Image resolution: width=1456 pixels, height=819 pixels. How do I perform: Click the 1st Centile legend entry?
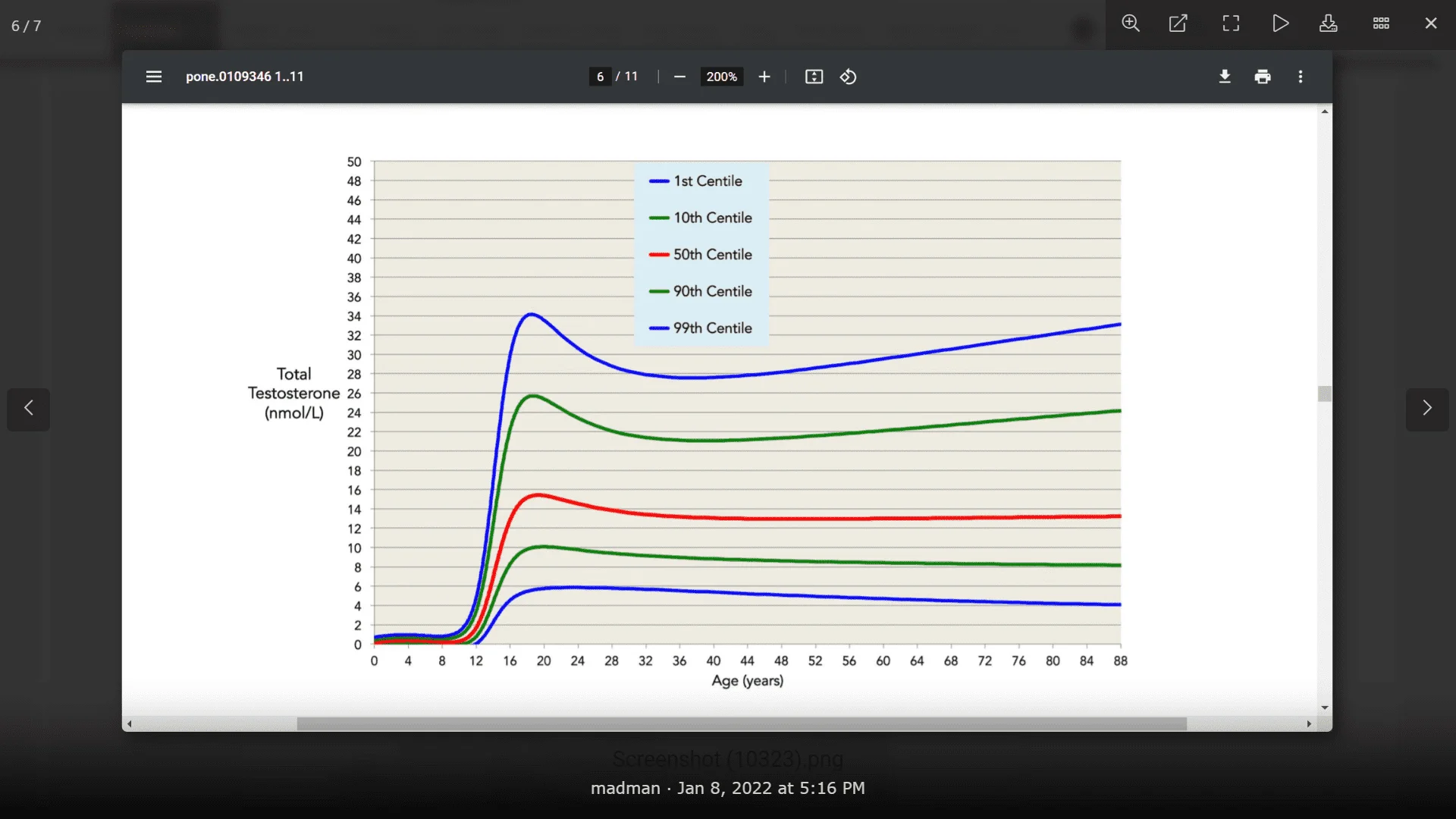(x=695, y=181)
